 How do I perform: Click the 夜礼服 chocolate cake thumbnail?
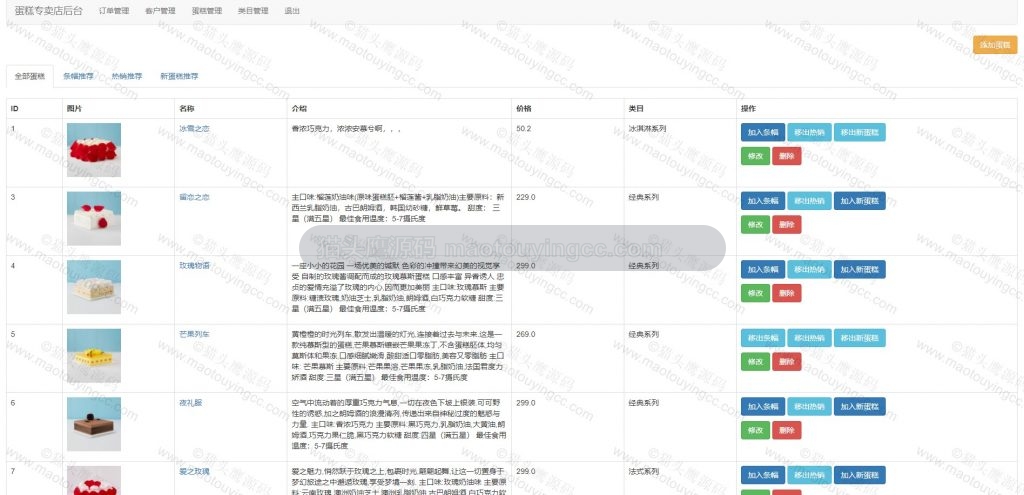coord(93,424)
